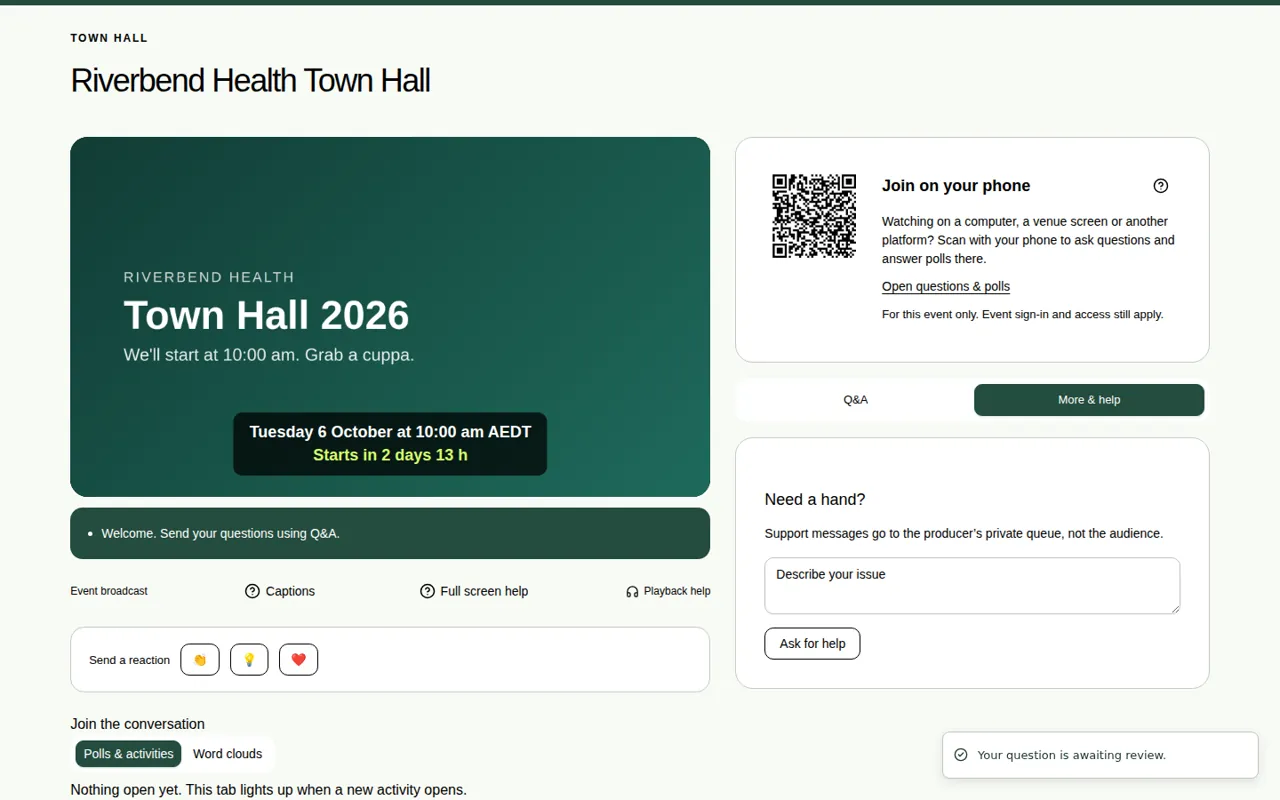Open the Word clouds tab
The image size is (1280, 800).
[227, 754]
